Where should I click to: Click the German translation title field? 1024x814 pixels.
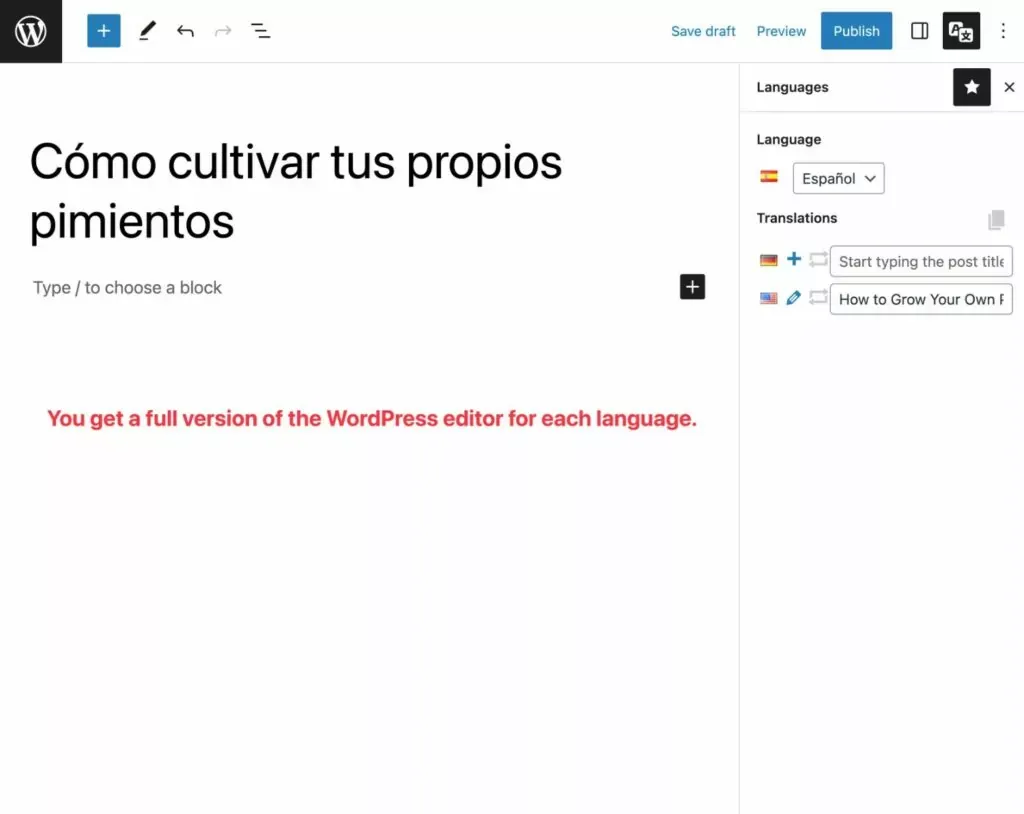(920, 261)
